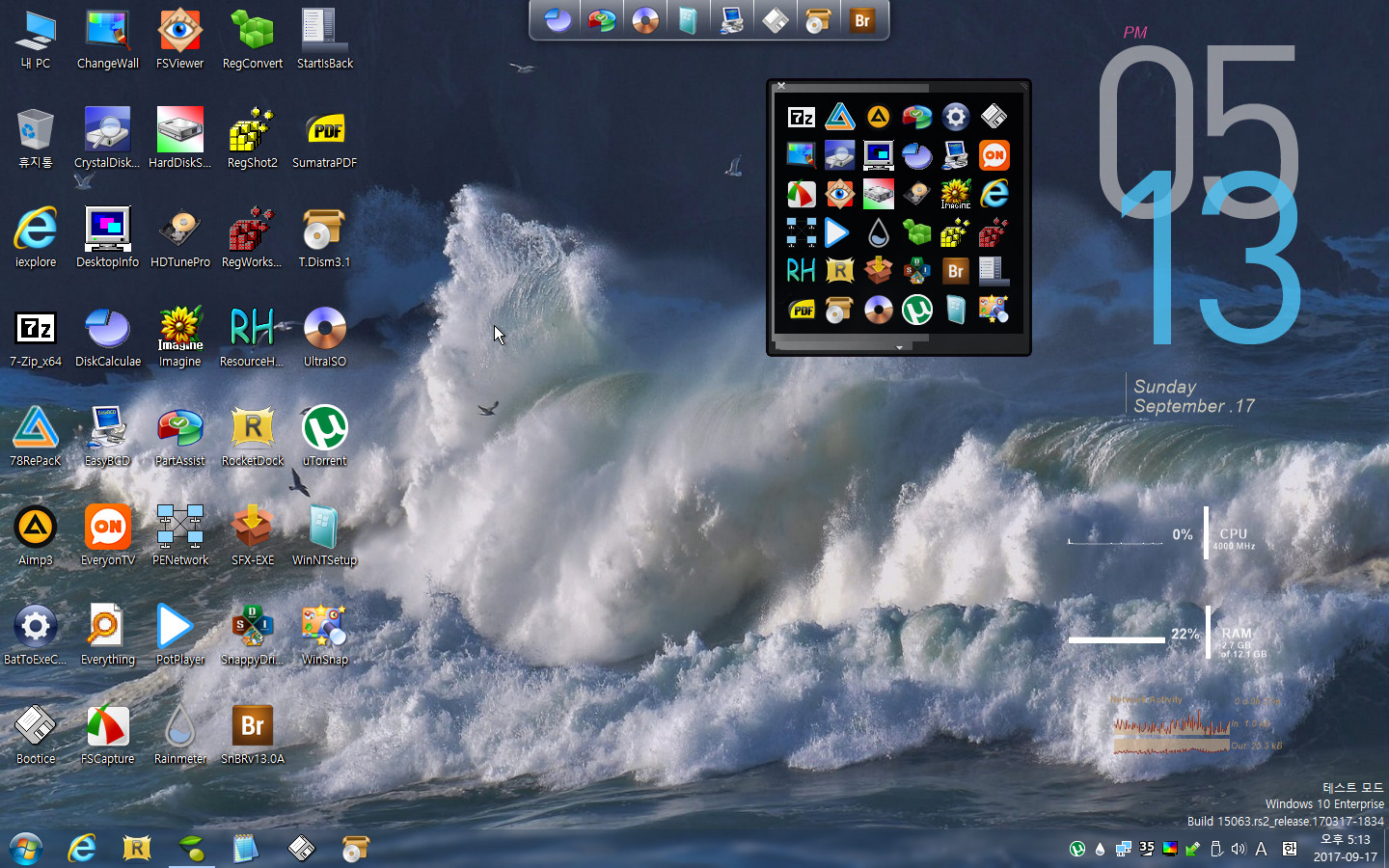
Task: Click the uTorrent system tray icon
Action: click(x=1077, y=849)
